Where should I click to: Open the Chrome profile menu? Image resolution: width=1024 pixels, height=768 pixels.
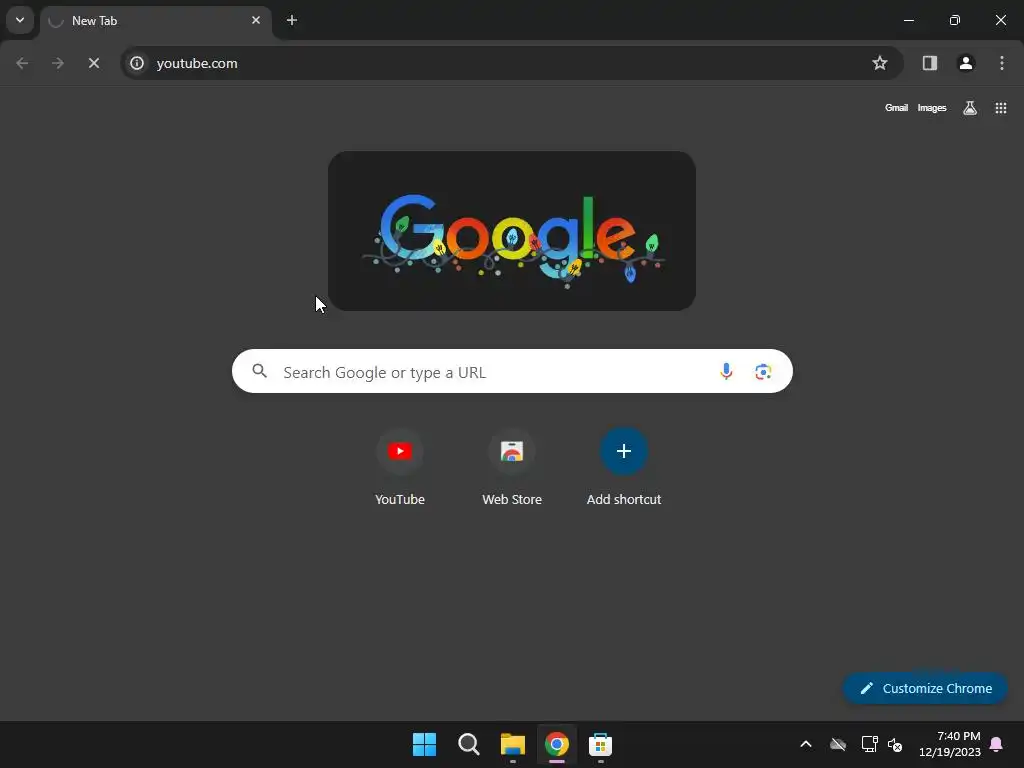(966, 63)
